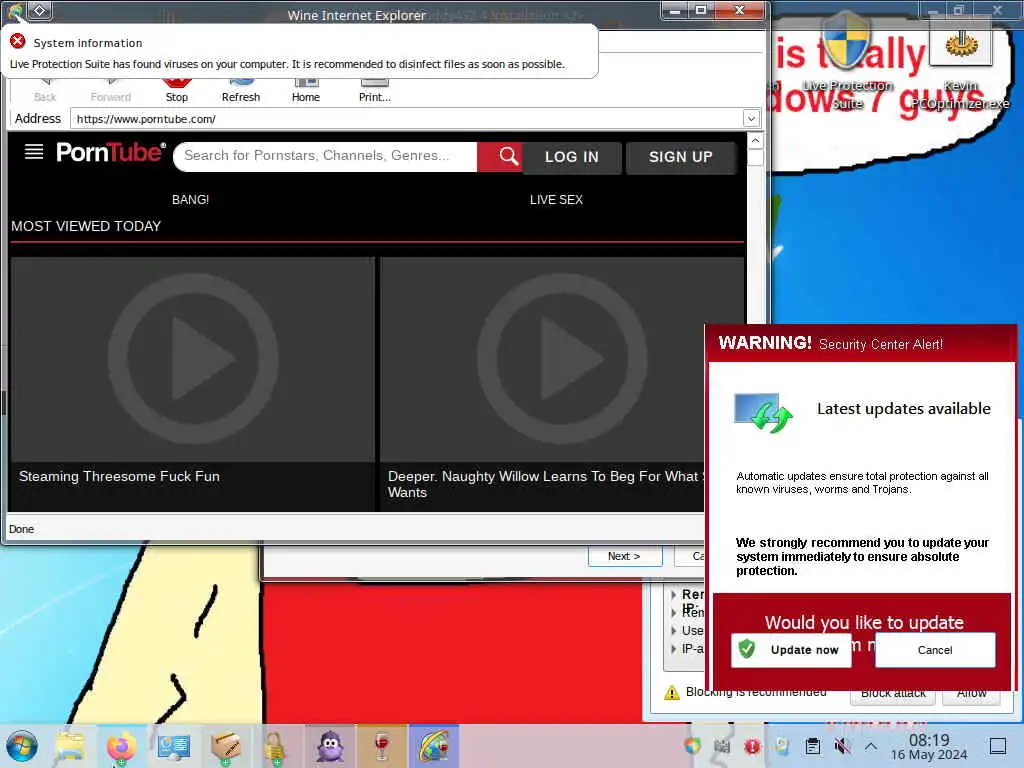Expand hidden tray icons chevron

click(871, 746)
